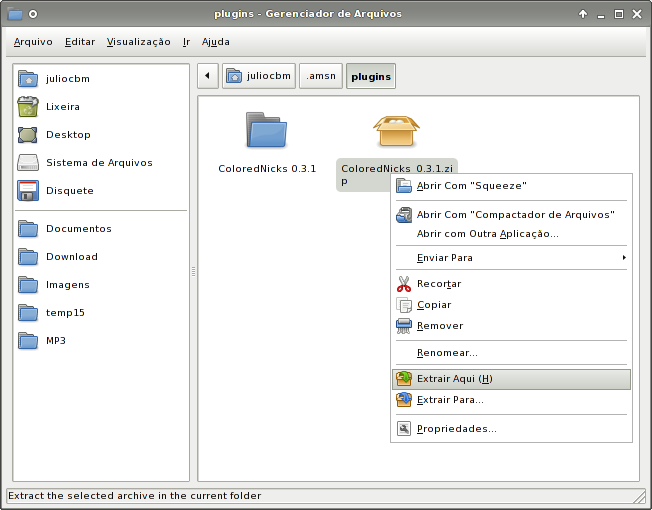652x510 pixels.
Task: Click Abrir Com "Compactador de Arquivos" label
Action: (x=516, y=214)
